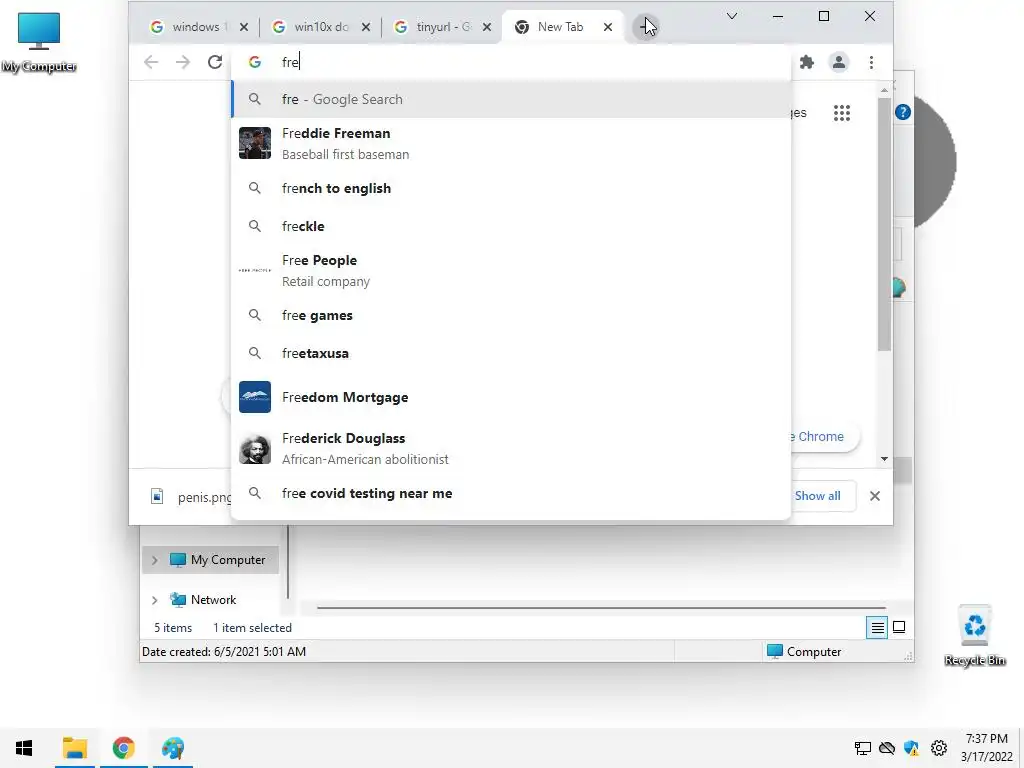The height and width of the screenshot is (768, 1024).
Task: Open settings gear in system tray
Action: tap(939, 748)
